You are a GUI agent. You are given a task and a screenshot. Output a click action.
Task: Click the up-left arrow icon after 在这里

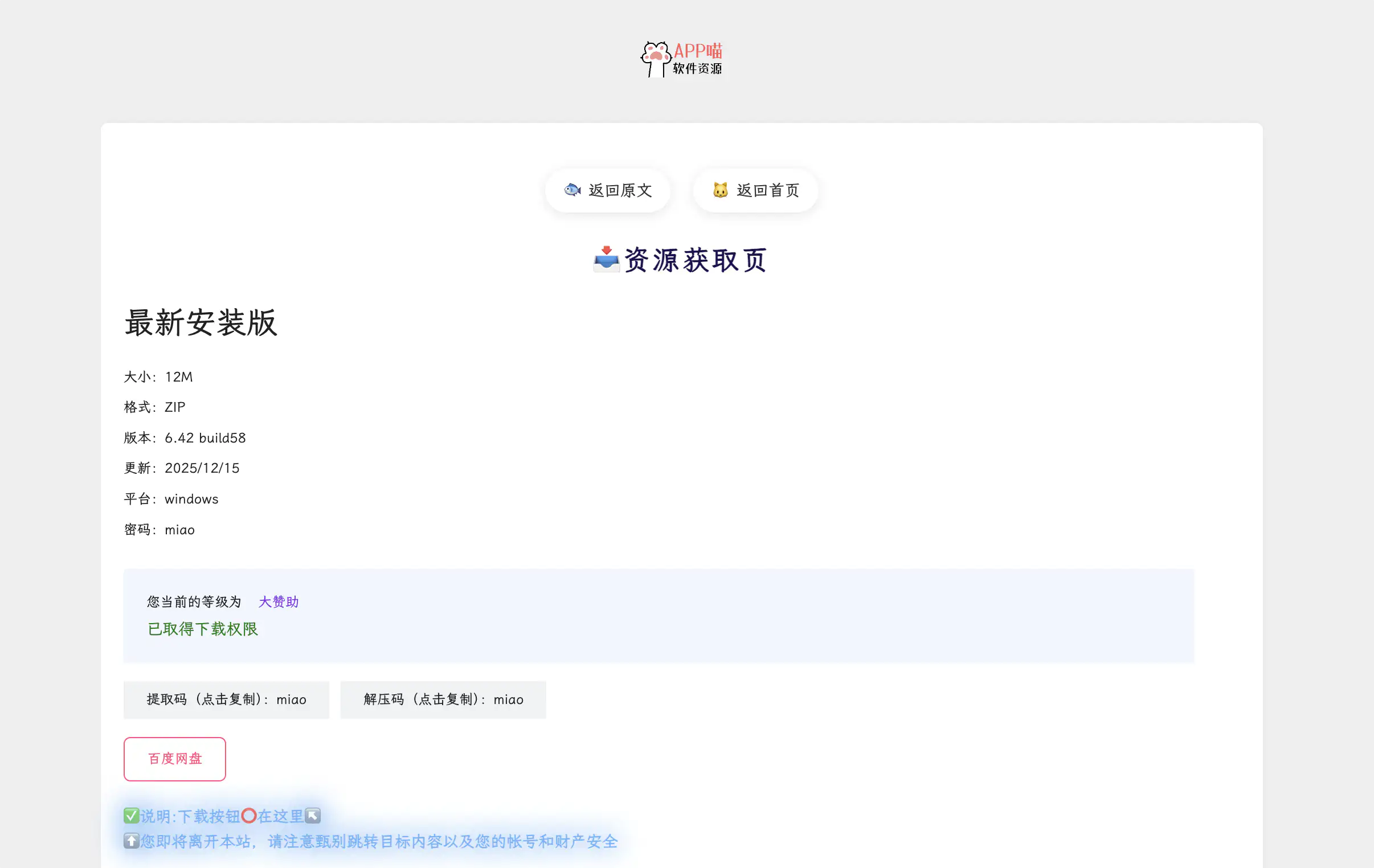(x=312, y=816)
